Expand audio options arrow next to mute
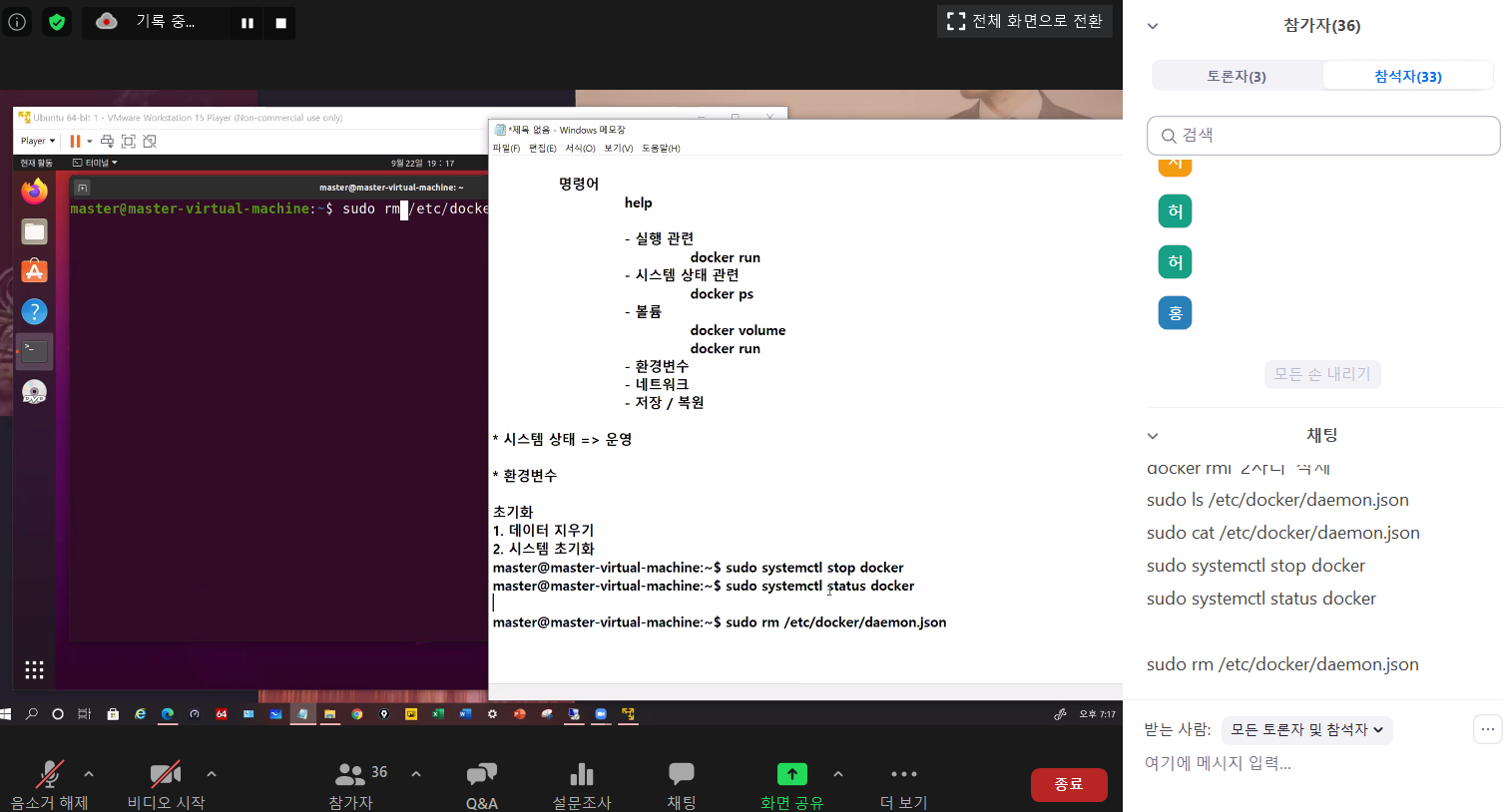 pyautogui.click(x=89, y=773)
